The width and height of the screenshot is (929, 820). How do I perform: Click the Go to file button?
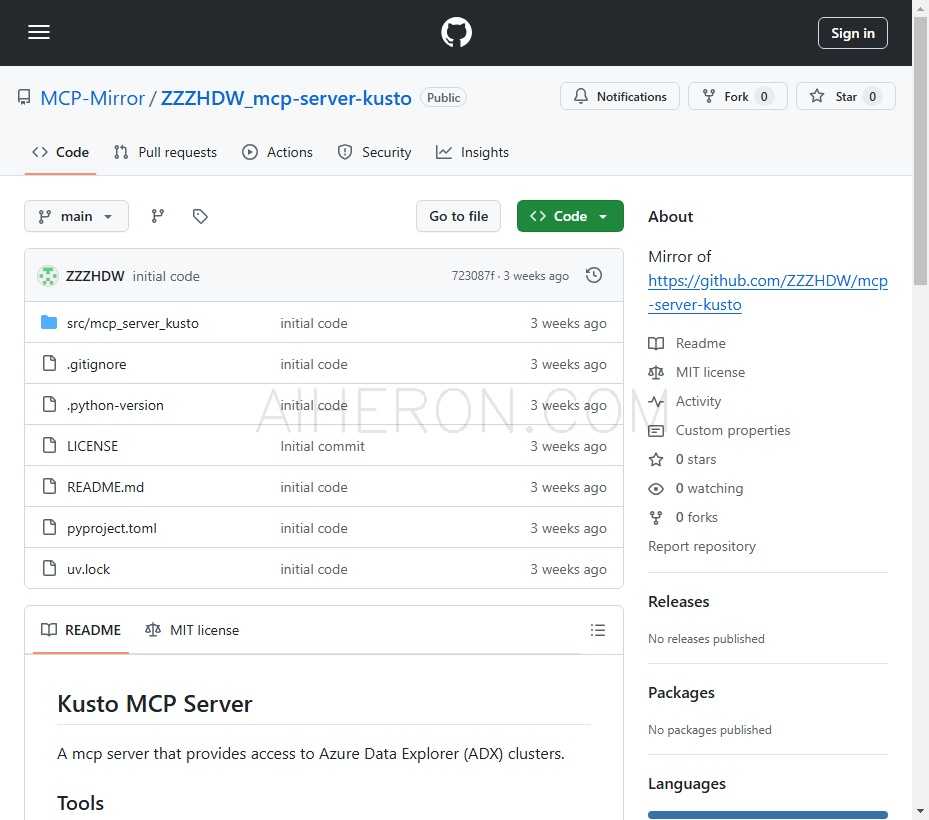click(x=459, y=216)
